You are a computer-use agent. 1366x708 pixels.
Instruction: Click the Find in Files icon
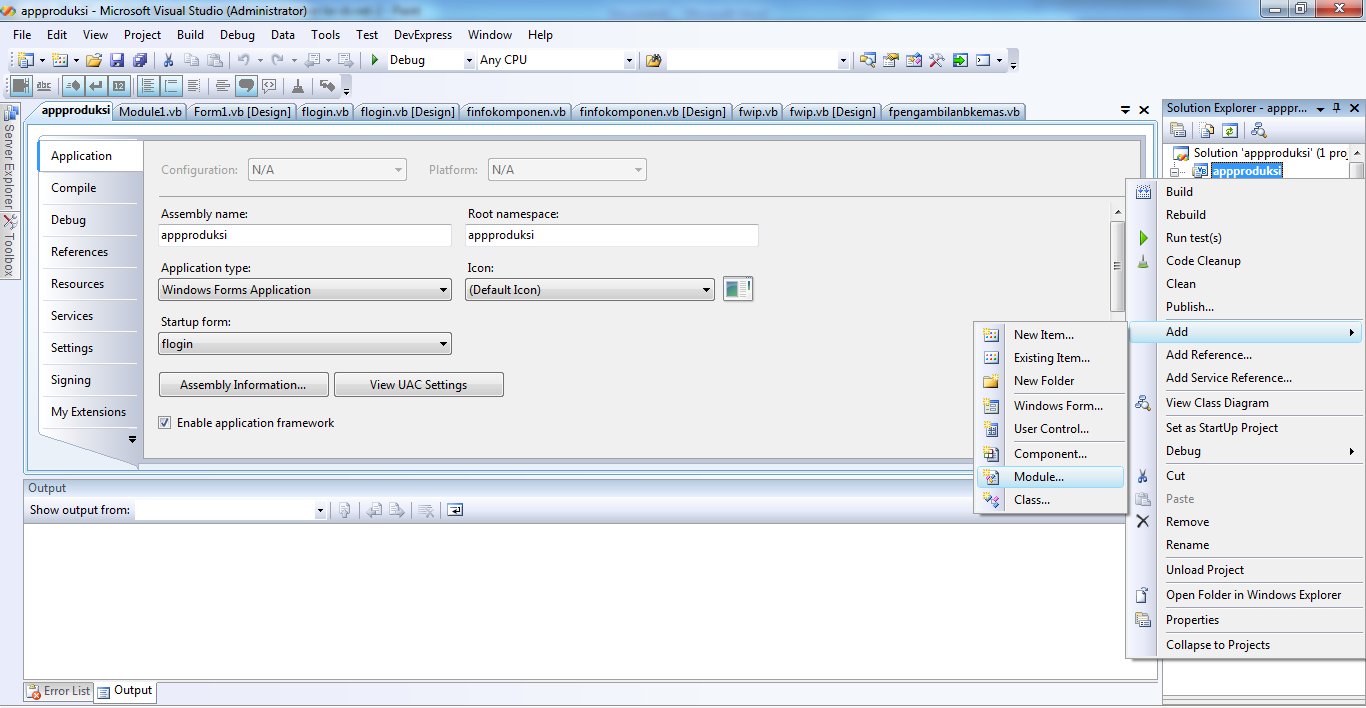pos(653,60)
